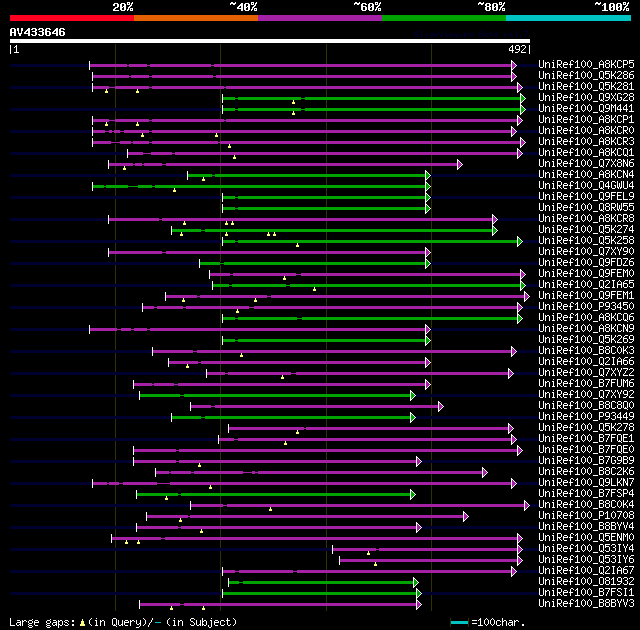Click the UniRef100_B8BYV3 label
This screenshot has width=640, height=630.
click(x=586, y=604)
